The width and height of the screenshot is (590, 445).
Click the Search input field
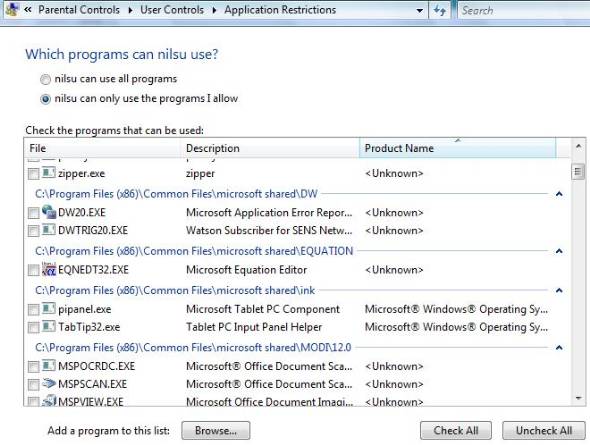524,10
